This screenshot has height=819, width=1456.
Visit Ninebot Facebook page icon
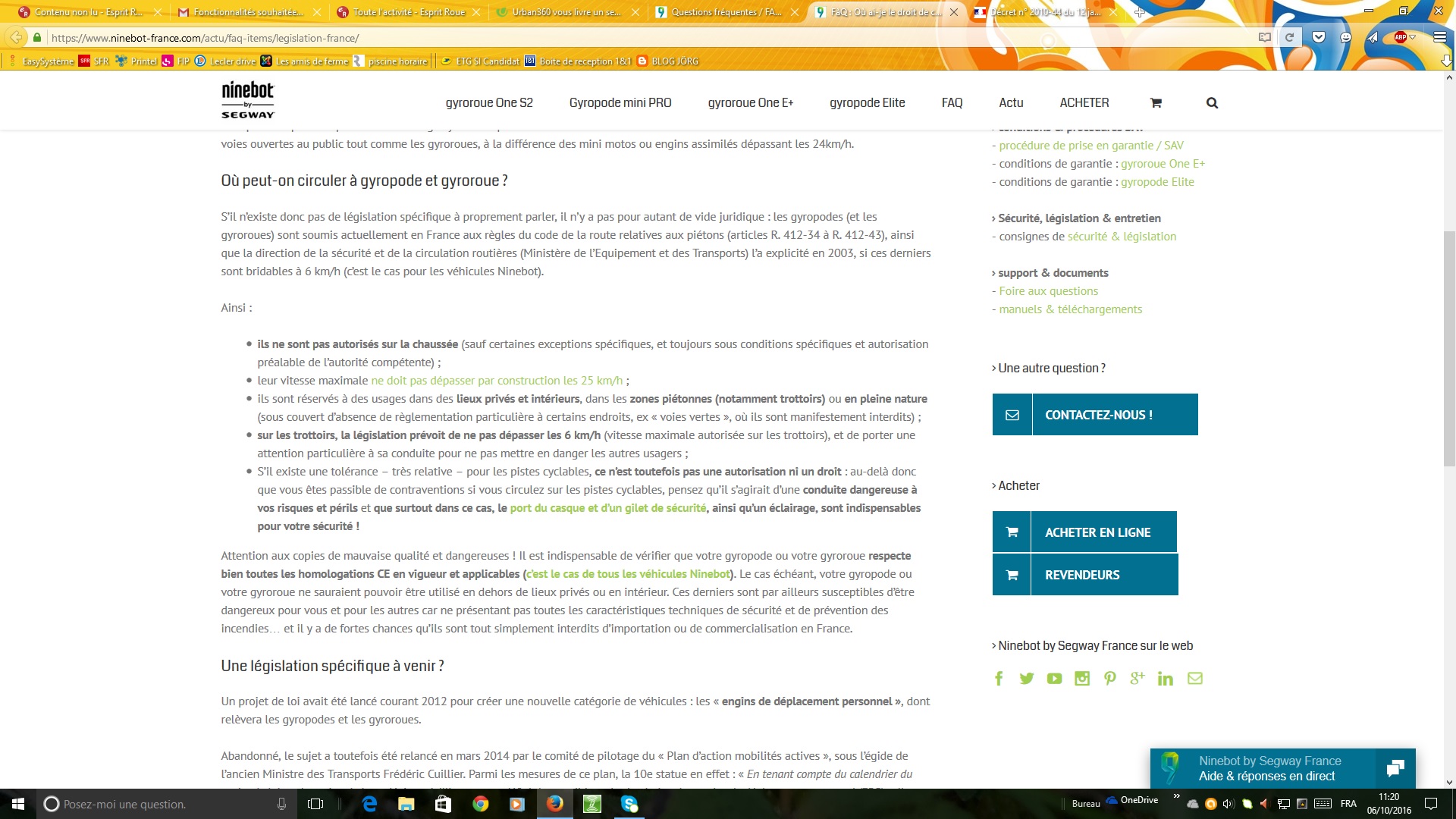pyautogui.click(x=999, y=679)
